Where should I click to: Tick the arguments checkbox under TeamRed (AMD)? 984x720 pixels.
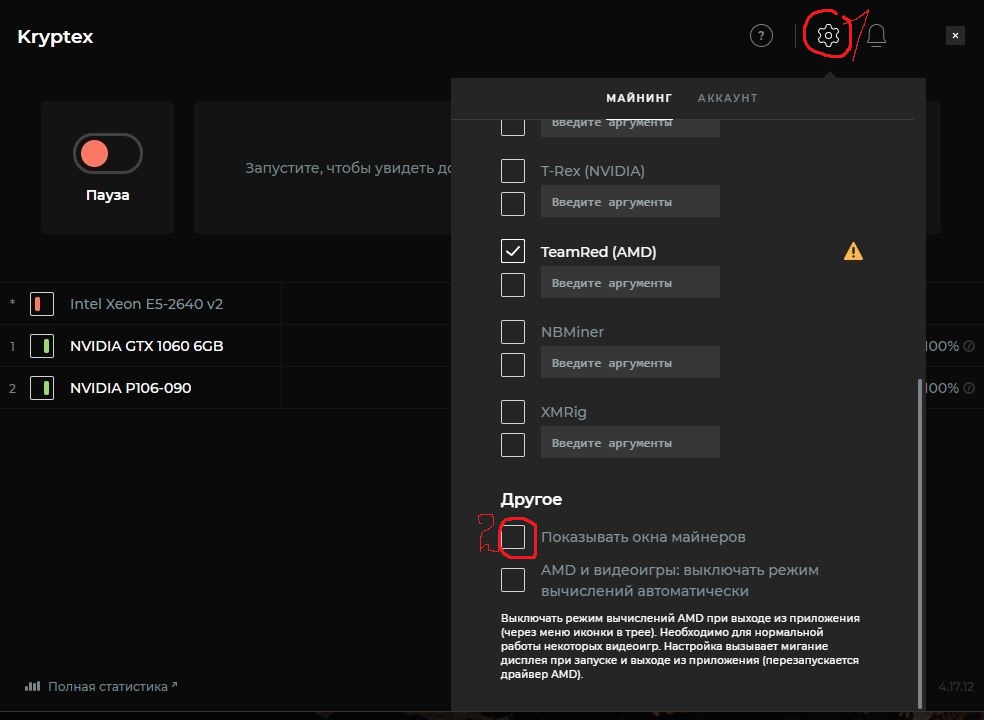coord(513,284)
